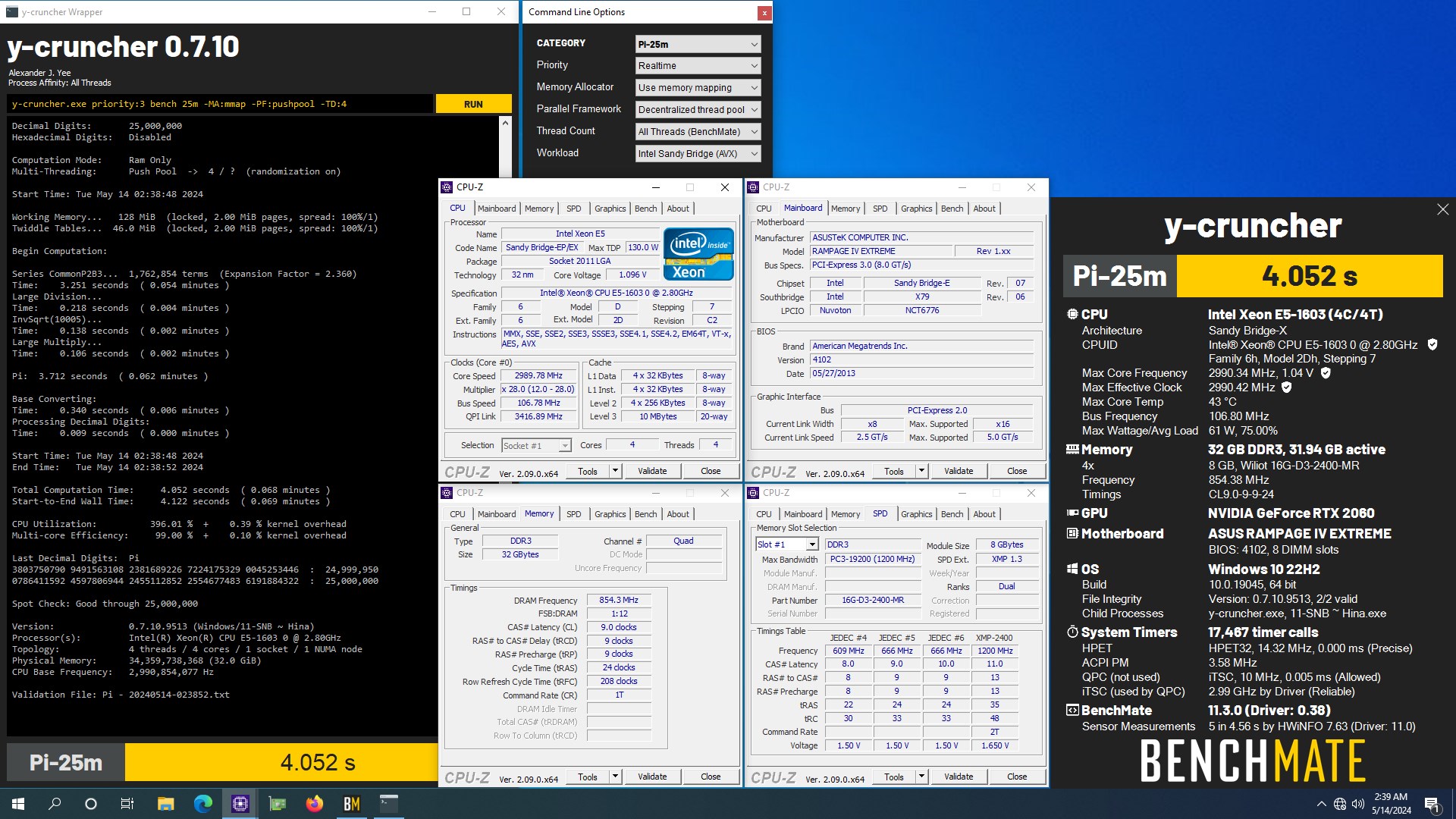
Task: Open the Slot #1 memory slot dropdown
Action: [x=786, y=544]
